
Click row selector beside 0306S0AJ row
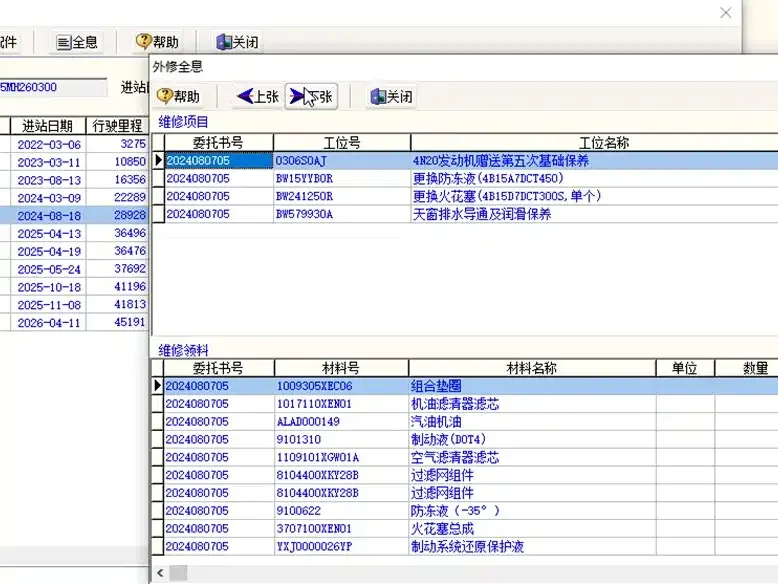point(158,161)
